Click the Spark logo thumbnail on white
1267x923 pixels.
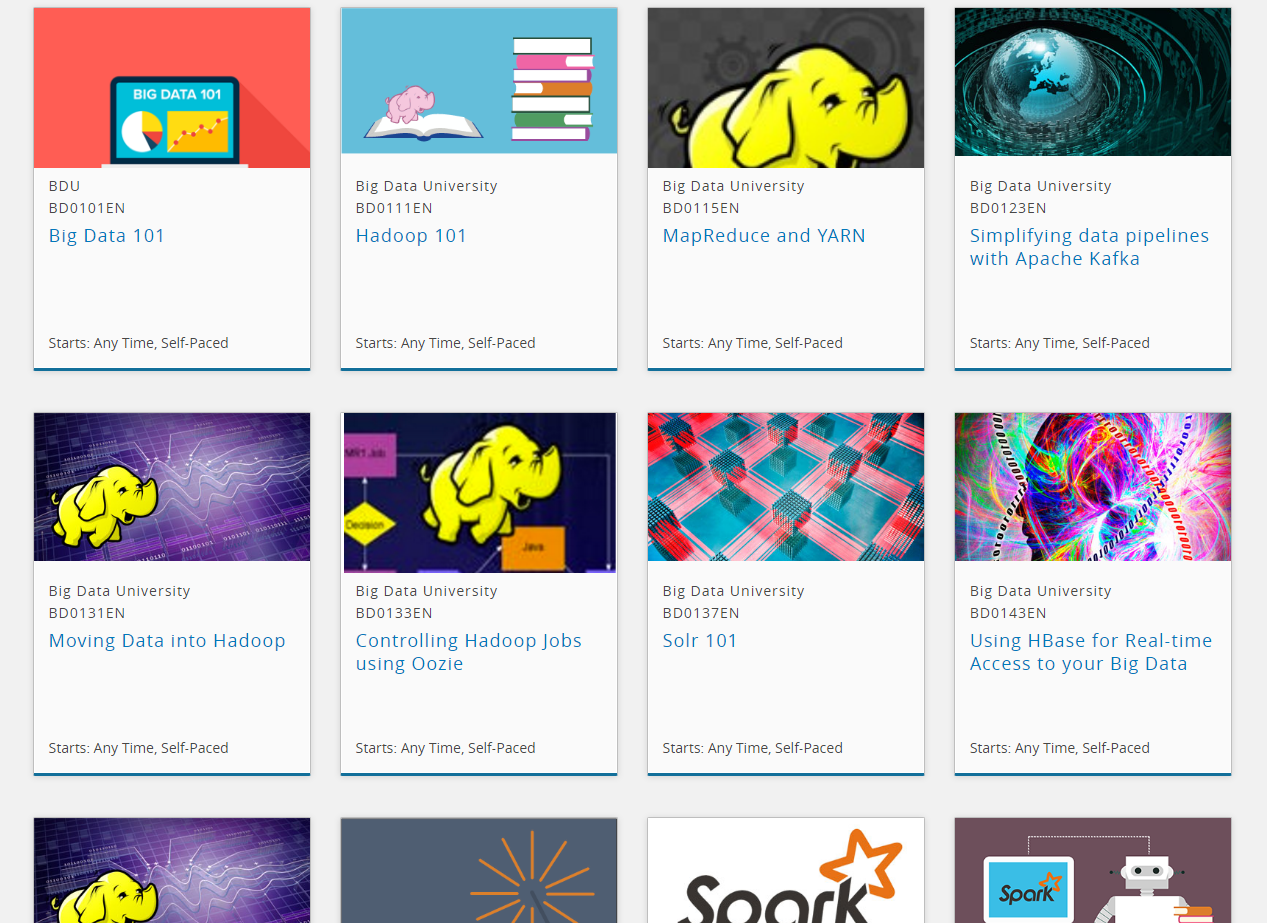(786, 871)
